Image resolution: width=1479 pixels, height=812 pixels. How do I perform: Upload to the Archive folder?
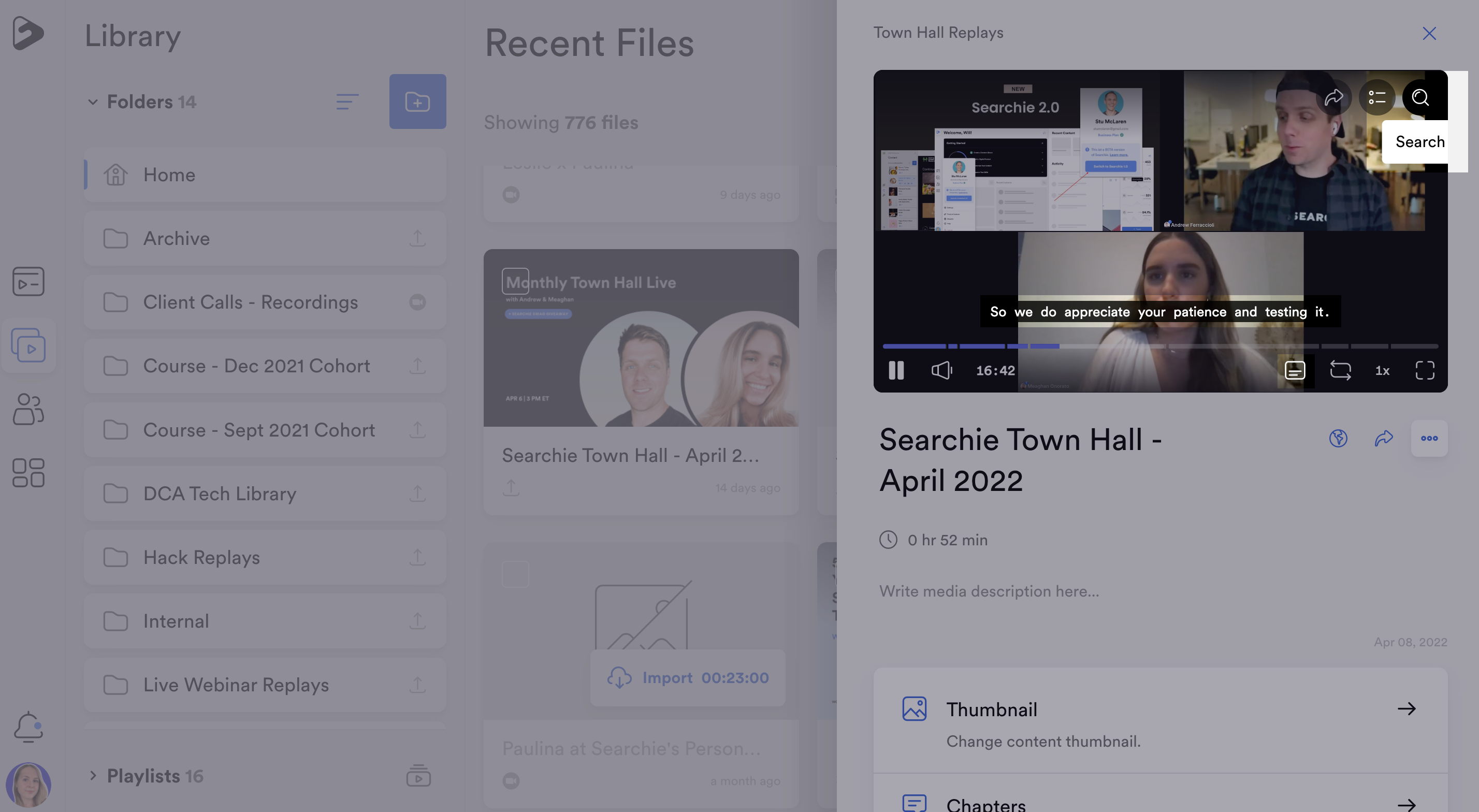point(417,238)
